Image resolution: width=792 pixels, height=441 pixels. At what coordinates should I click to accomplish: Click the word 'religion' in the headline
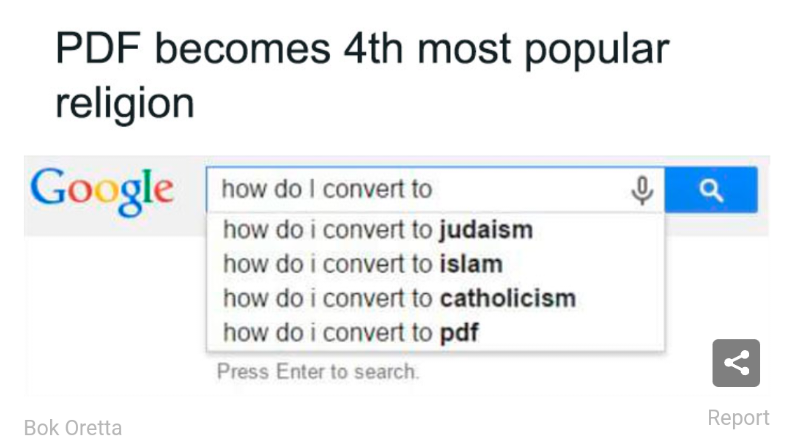(x=124, y=102)
